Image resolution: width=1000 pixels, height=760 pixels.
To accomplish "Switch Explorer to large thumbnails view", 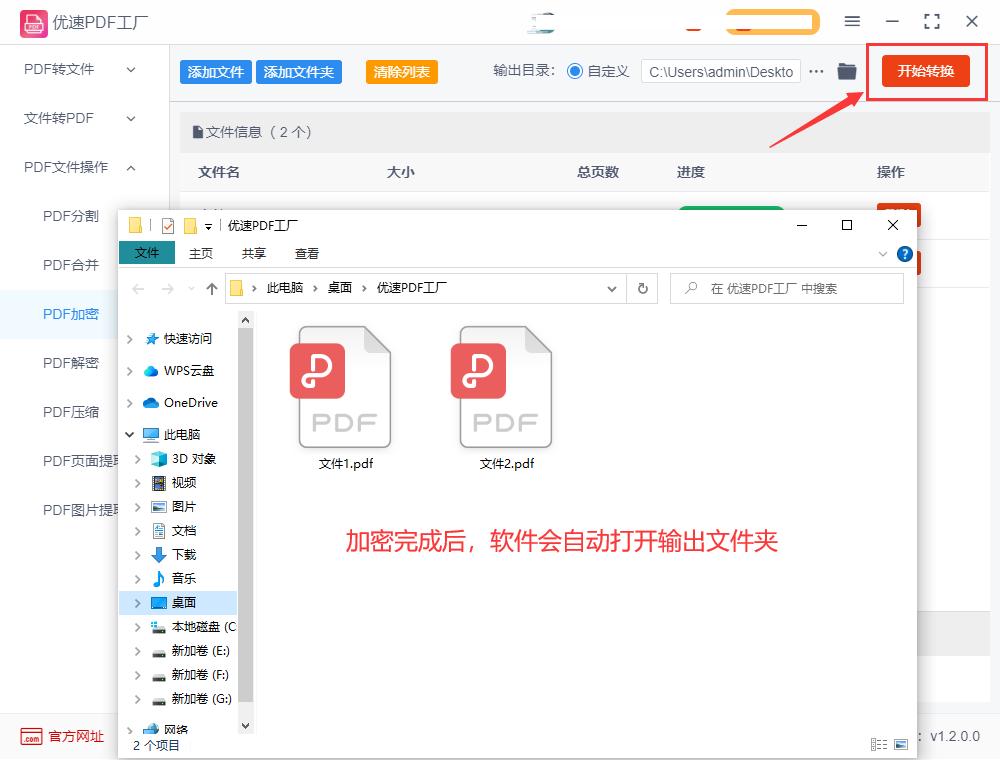I will [902, 744].
